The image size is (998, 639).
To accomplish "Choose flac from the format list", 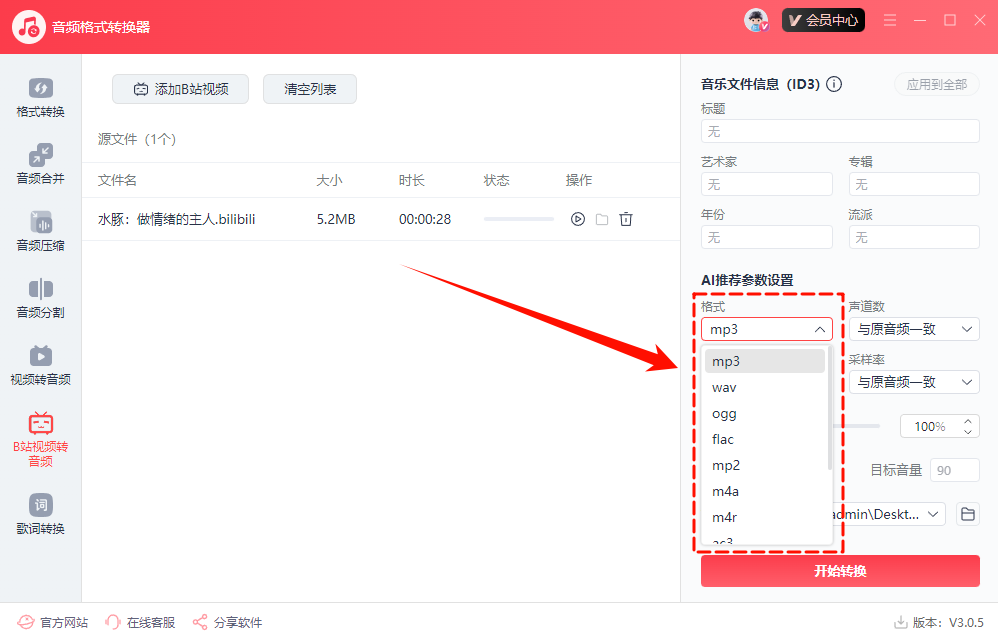I will (x=724, y=439).
